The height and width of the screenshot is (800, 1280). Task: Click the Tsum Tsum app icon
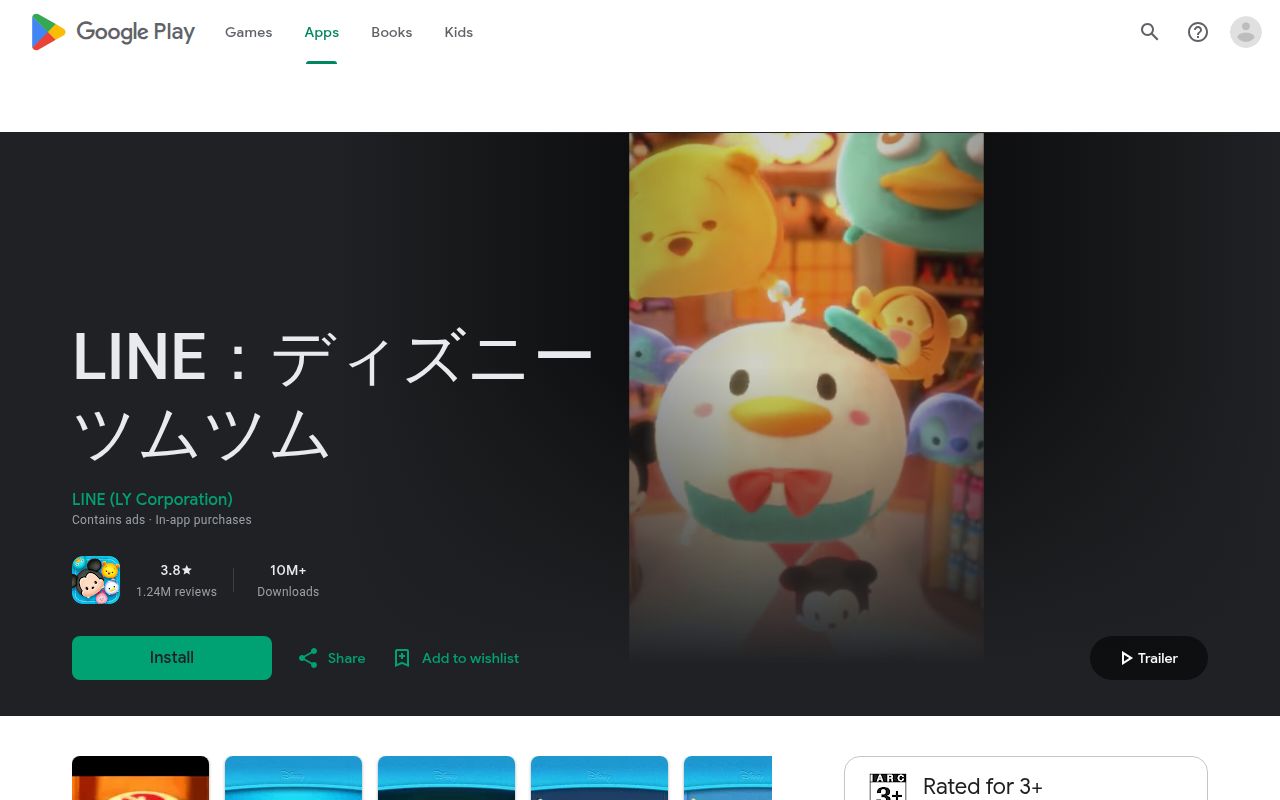click(x=96, y=580)
